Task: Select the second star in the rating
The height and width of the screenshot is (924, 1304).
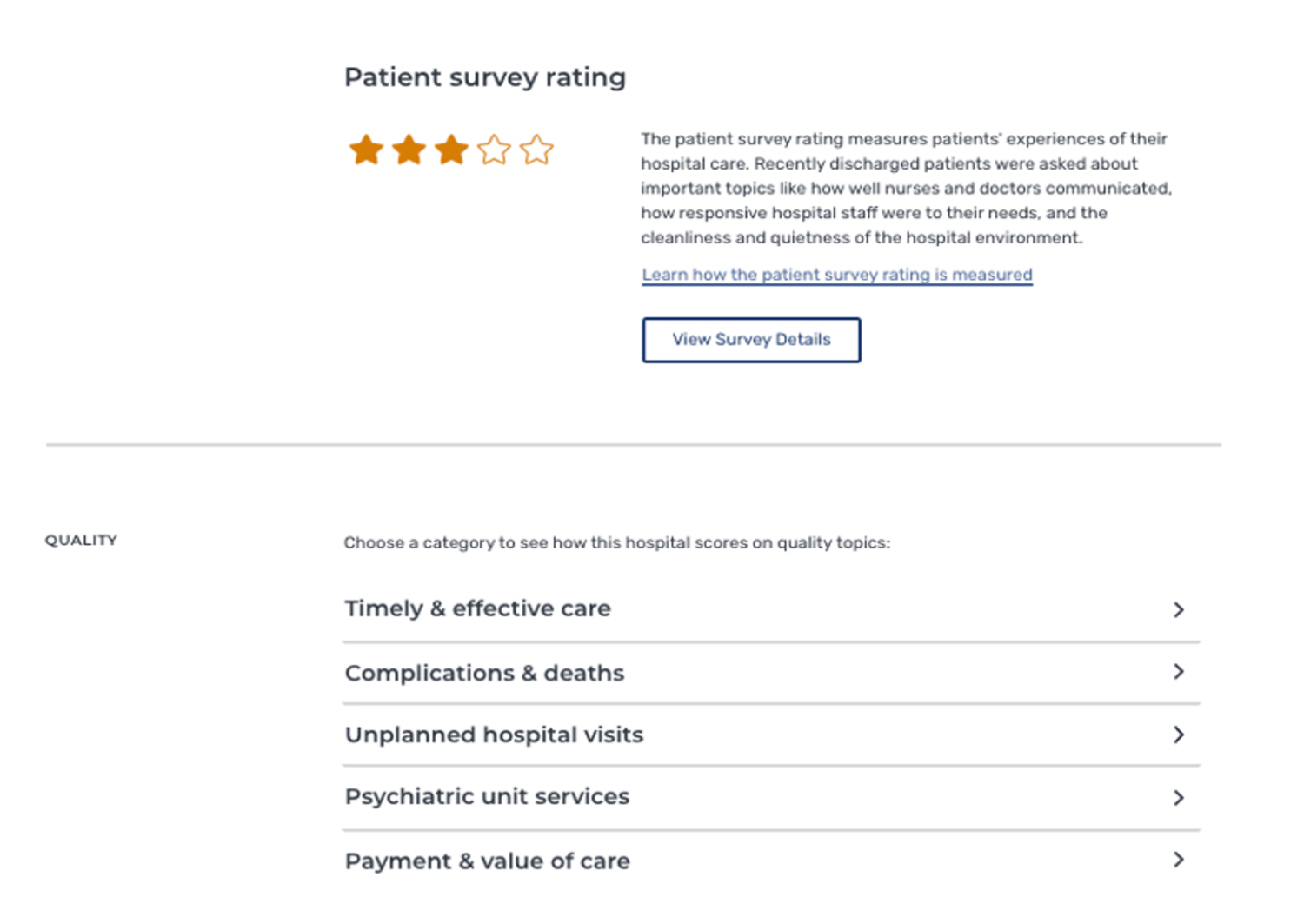Action: click(x=409, y=149)
